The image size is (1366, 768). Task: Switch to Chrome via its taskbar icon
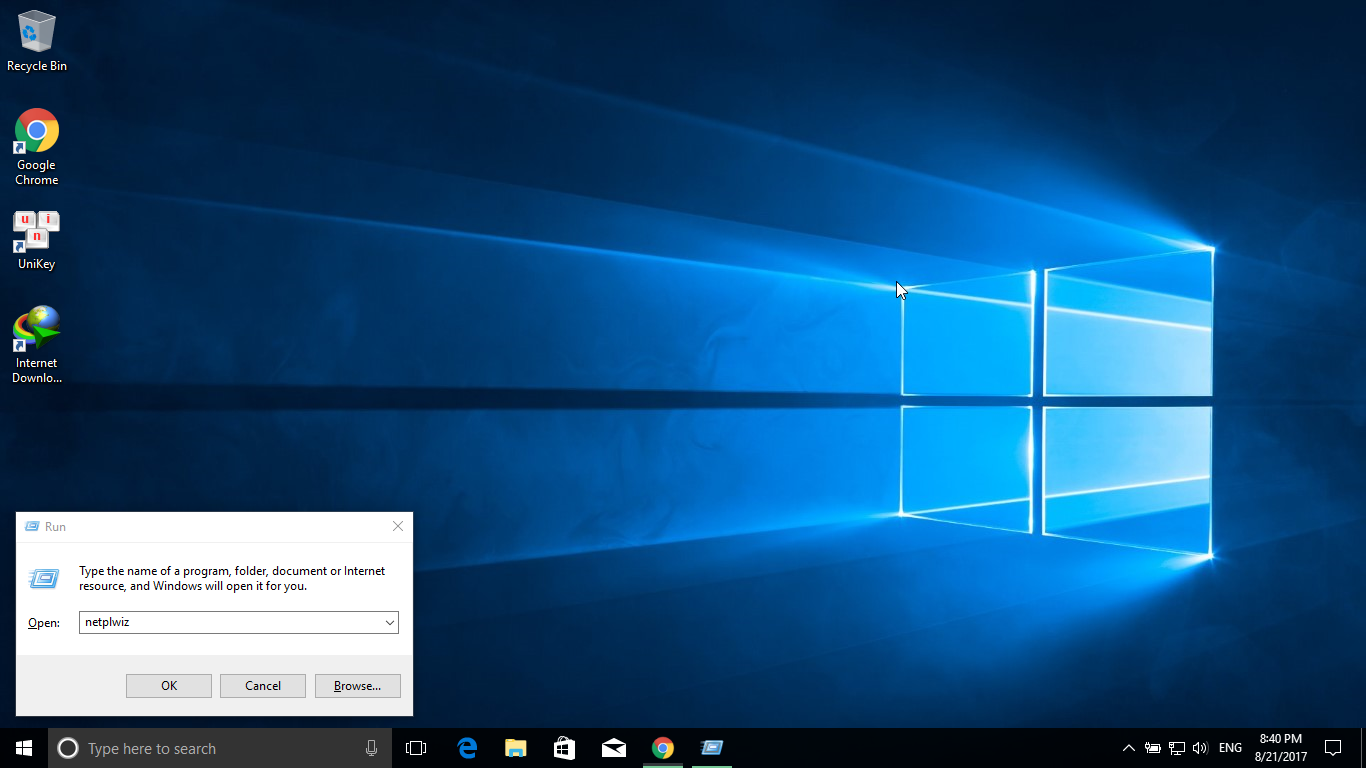[662, 748]
